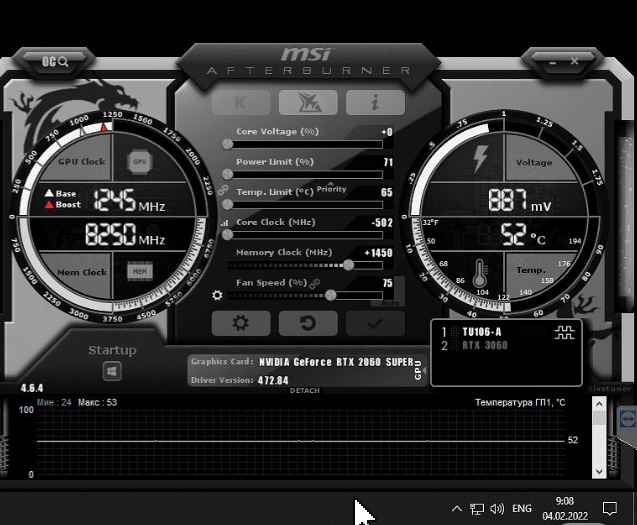Detach the monitoring panel
The height and width of the screenshot is (525, 637).
point(305,390)
